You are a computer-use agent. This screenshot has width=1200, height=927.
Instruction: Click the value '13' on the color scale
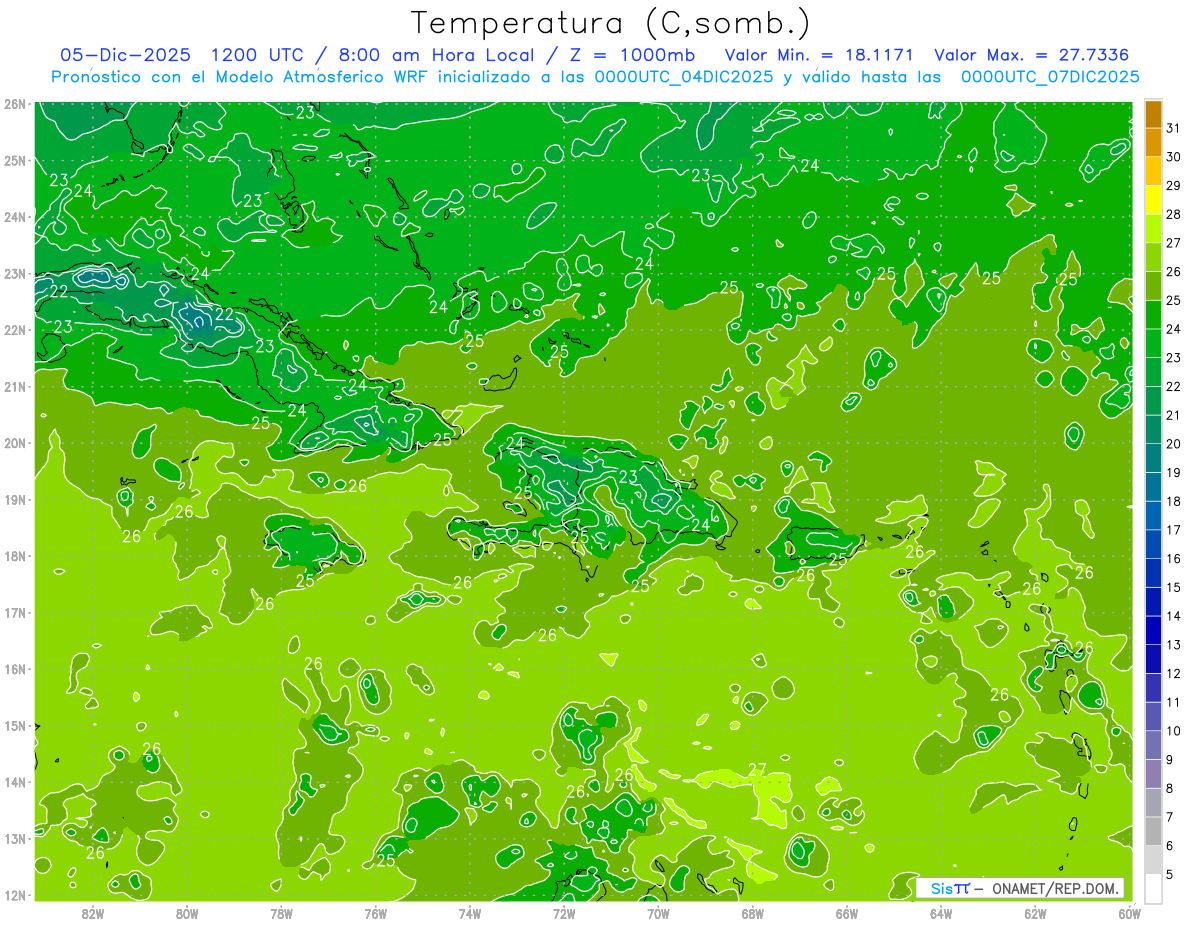coord(1174,645)
